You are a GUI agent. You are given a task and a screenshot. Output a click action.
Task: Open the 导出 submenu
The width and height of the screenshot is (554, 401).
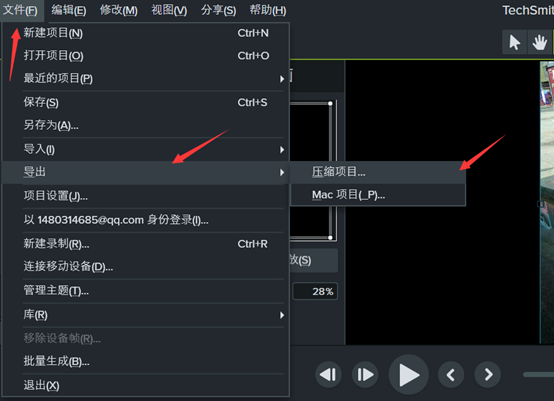click(146, 172)
